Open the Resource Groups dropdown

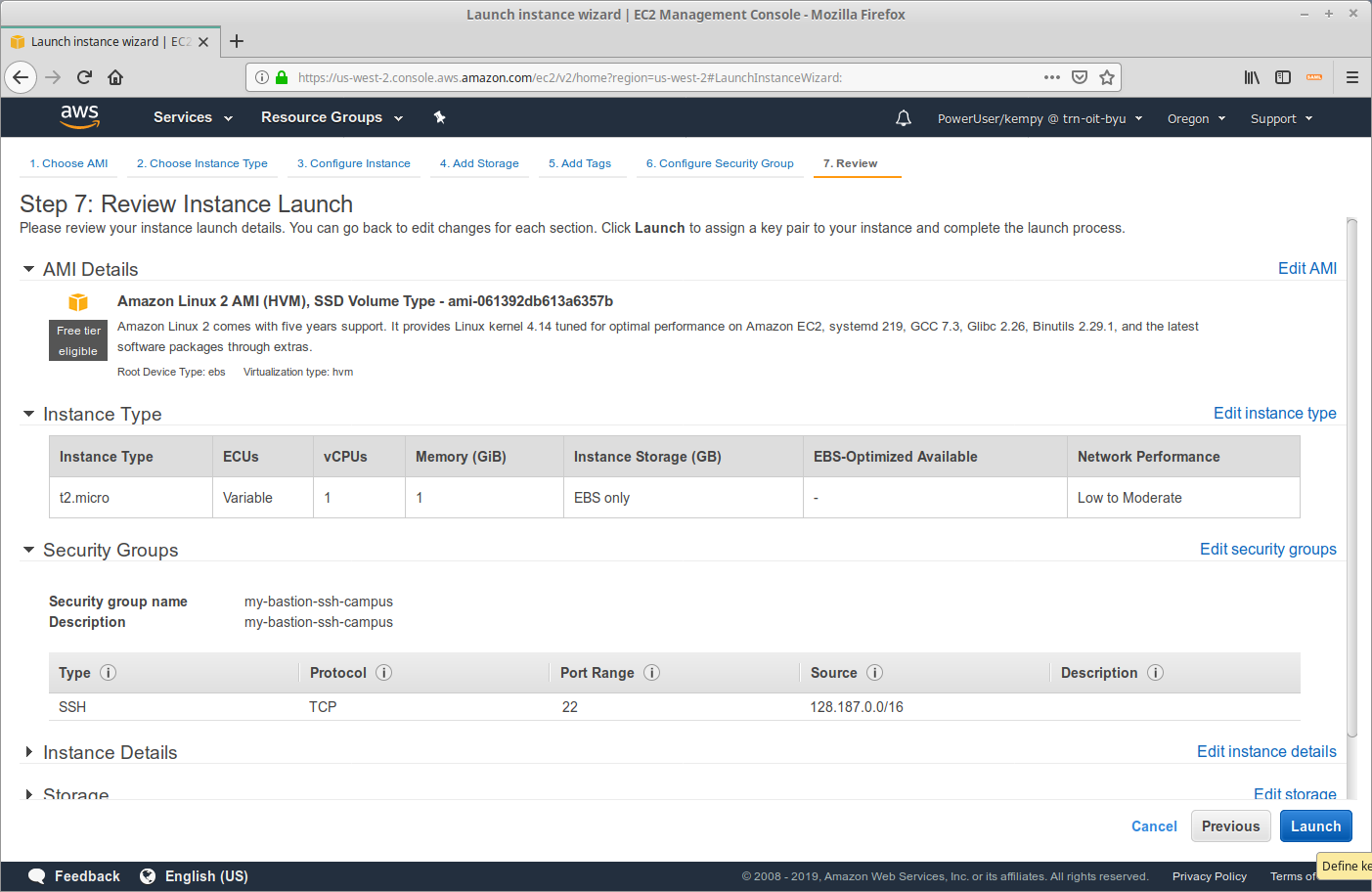[332, 117]
